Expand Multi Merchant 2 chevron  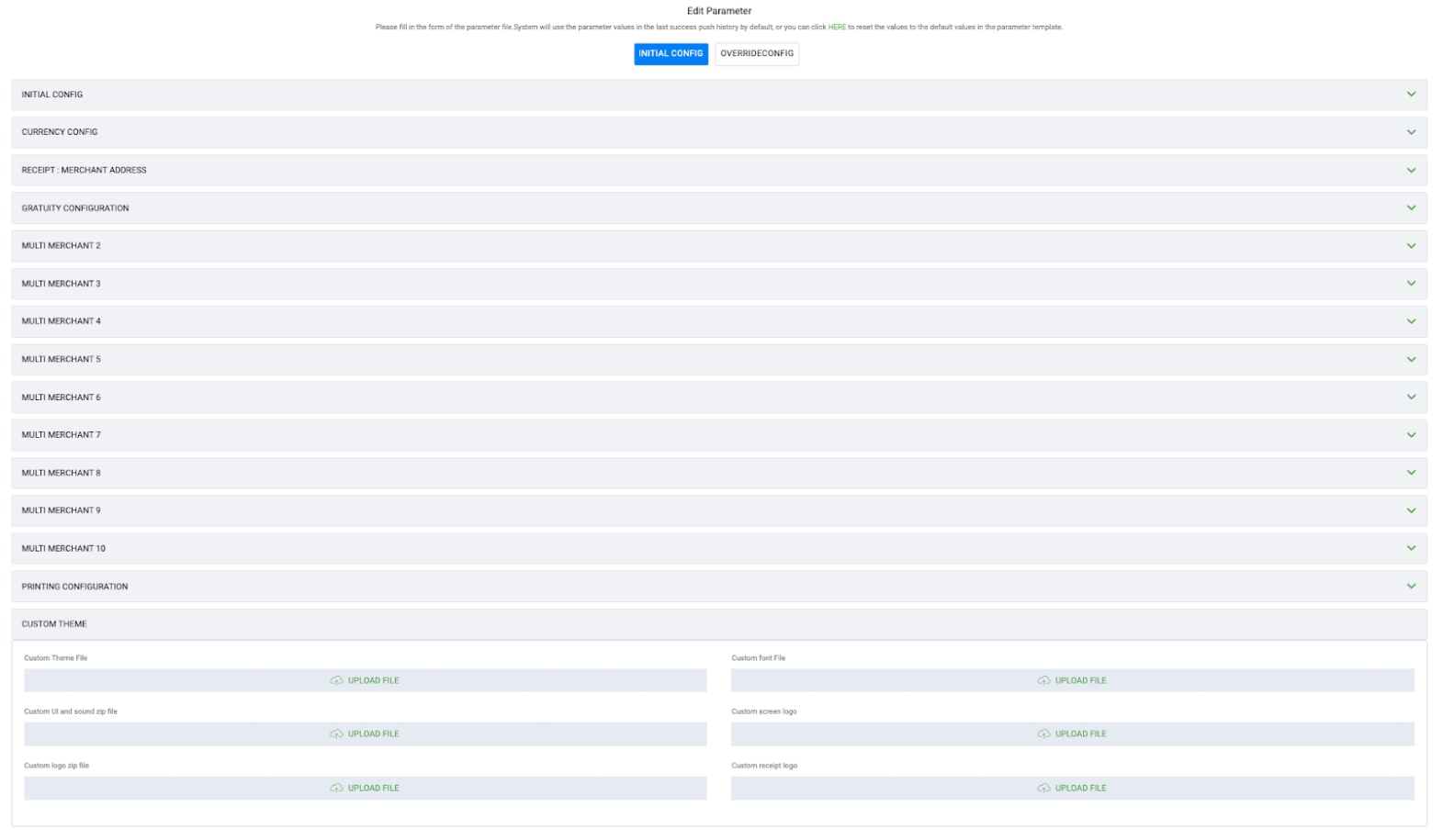pos(1411,246)
